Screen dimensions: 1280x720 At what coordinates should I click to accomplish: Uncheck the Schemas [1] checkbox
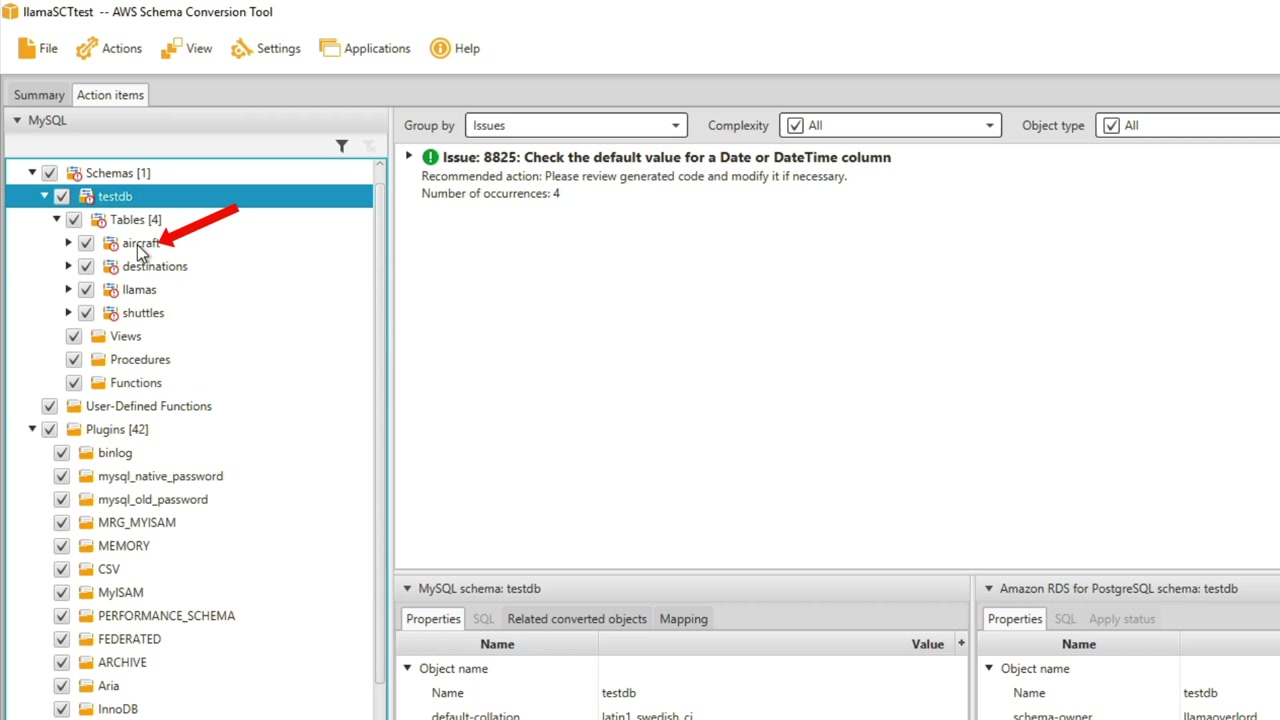[50, 173]
